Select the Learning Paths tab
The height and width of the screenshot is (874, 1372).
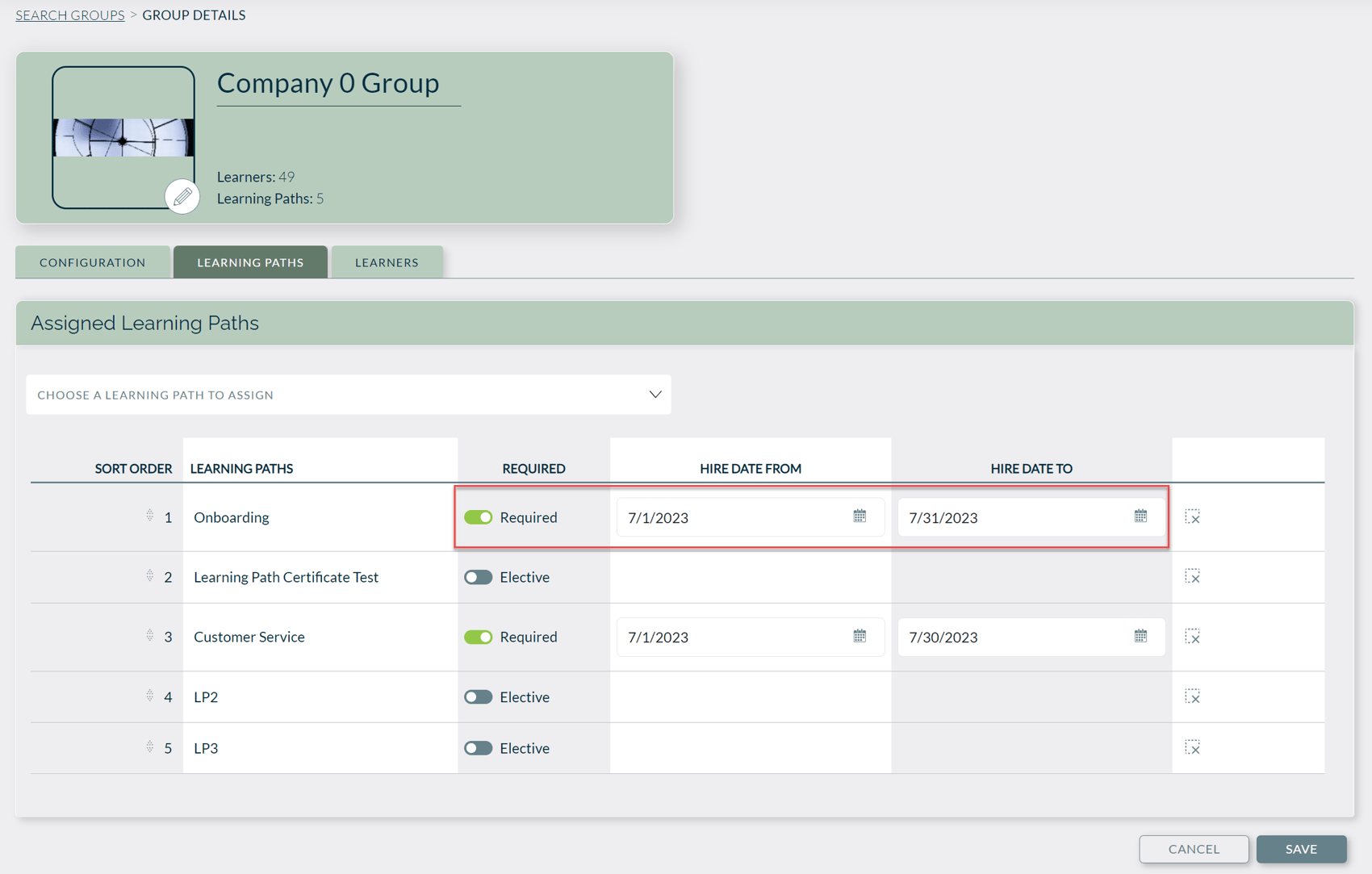point(250,262)
